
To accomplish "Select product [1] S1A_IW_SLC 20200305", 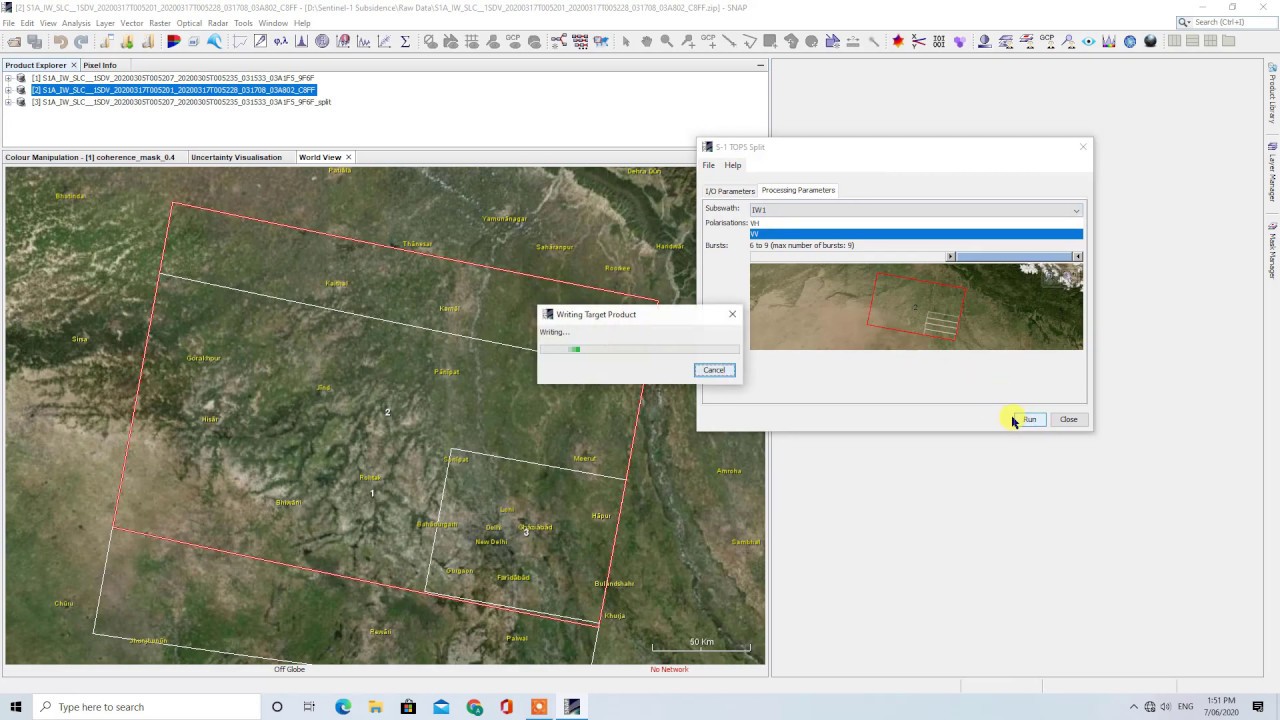I will tap(173, 78).
